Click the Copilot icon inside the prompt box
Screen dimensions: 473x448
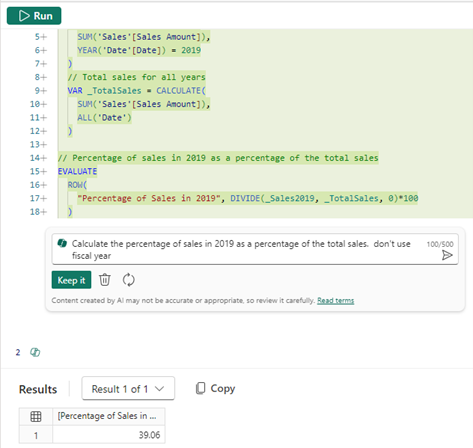pos(62,243)
